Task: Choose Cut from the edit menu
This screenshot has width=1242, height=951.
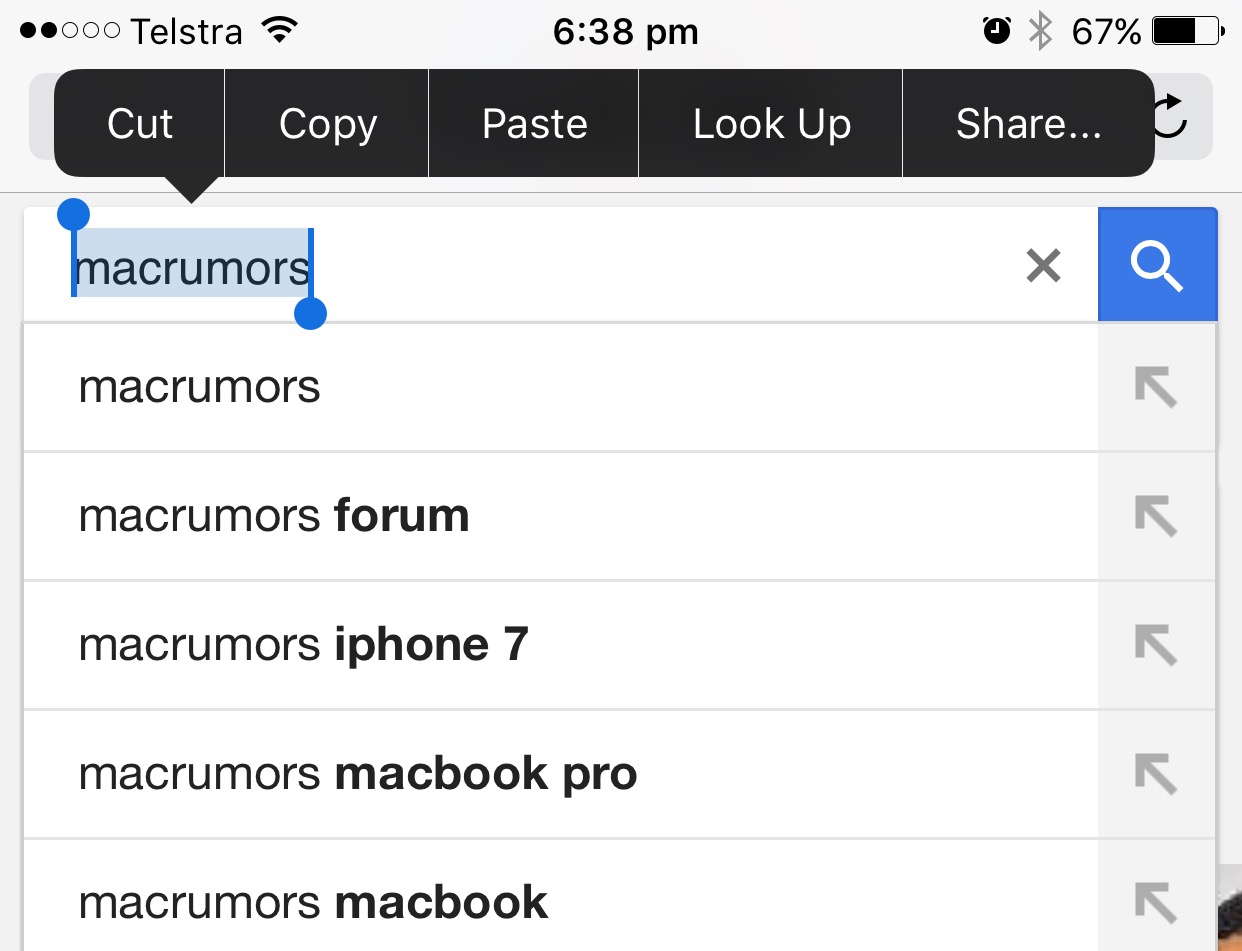Action: pos(140,124)
